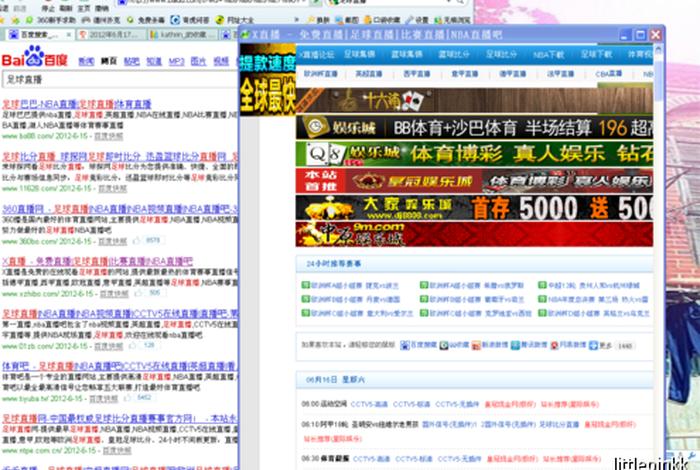Click X直播 window scrollbar up arrow
Image resolution: width=700 pixels, height=470 pixels.
658,49
